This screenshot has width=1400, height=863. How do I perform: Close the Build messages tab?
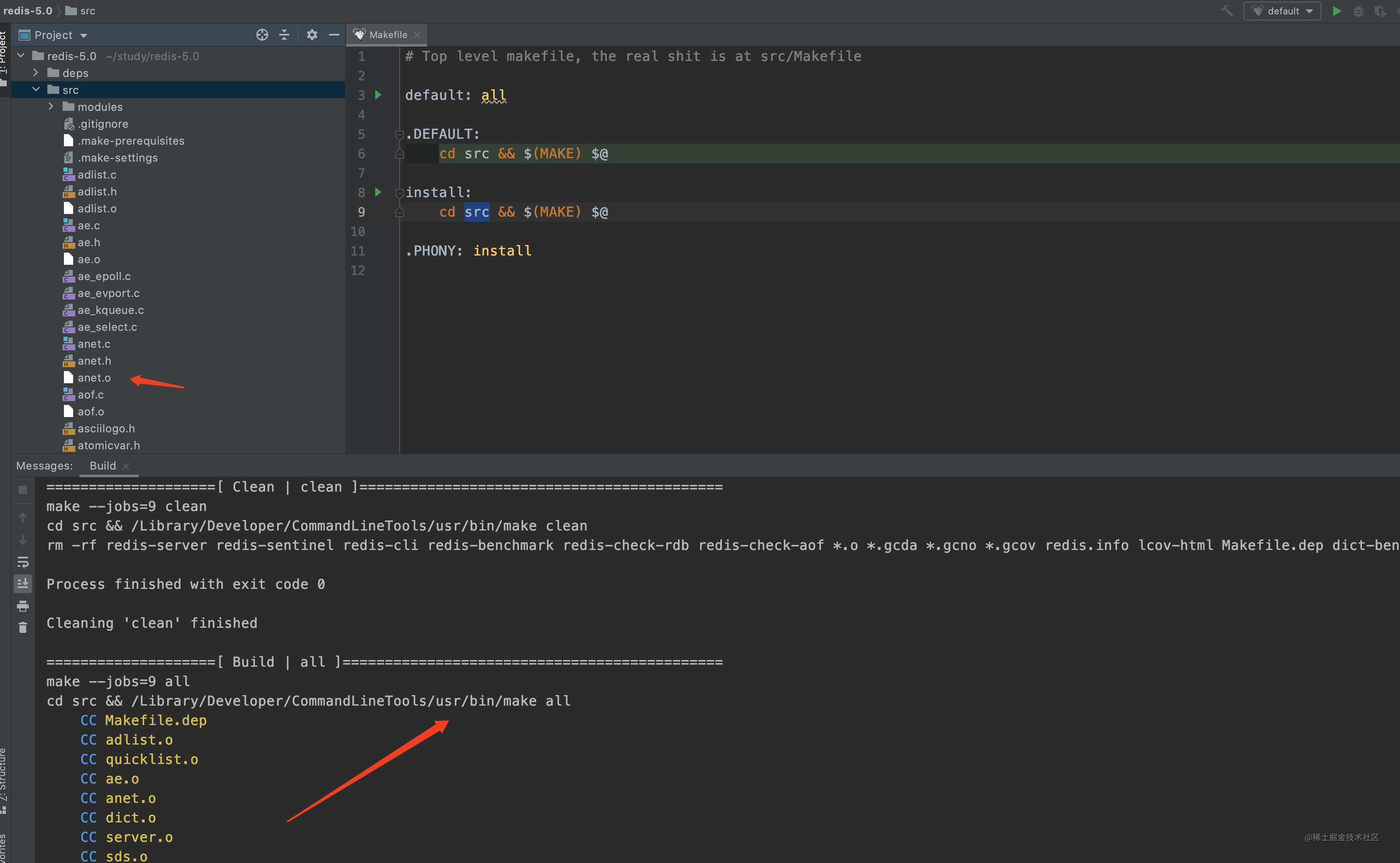126,466
